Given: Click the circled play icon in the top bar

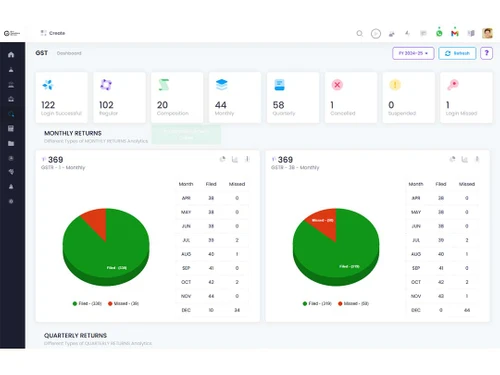Looking at the screenshot, I should [x=376, y=34].
